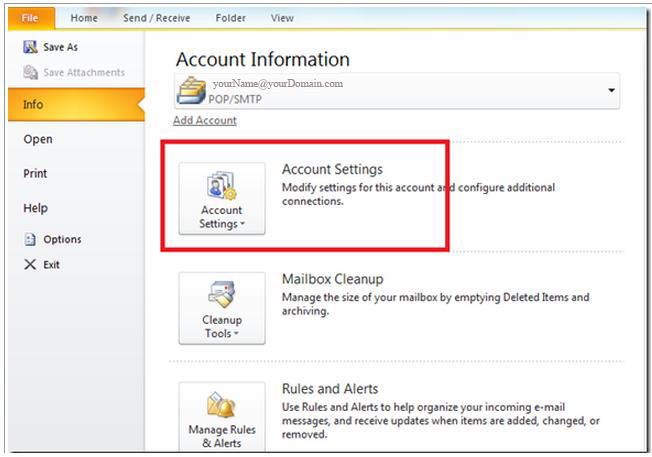652x457 pixels.
Task: Click the Cleanup Tools broom icon
Action: [x=222, y=294]
